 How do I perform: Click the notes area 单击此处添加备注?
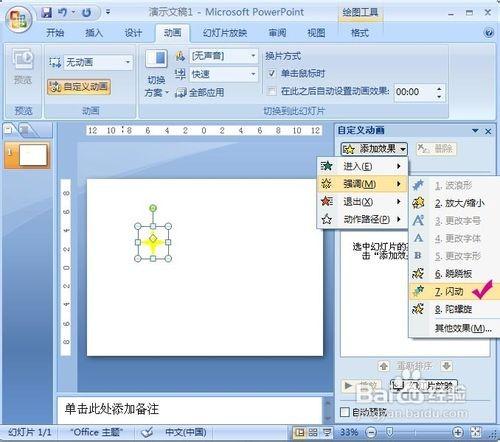[x=190, y=409]
